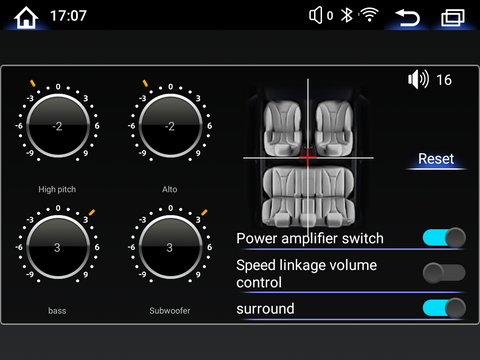Tap the Back arrow icon
The width and height of the screenshot is (480, 360).
(407, 17)
